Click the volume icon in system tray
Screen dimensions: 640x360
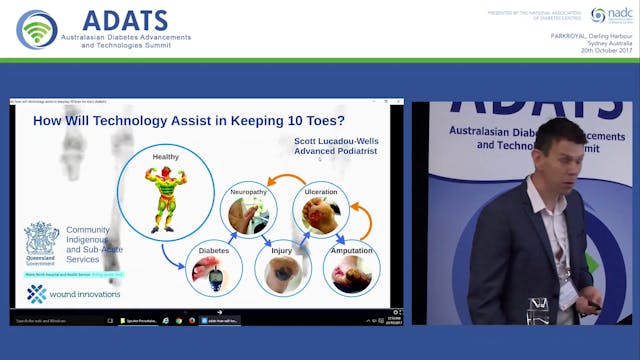click(x=375, y=321)
